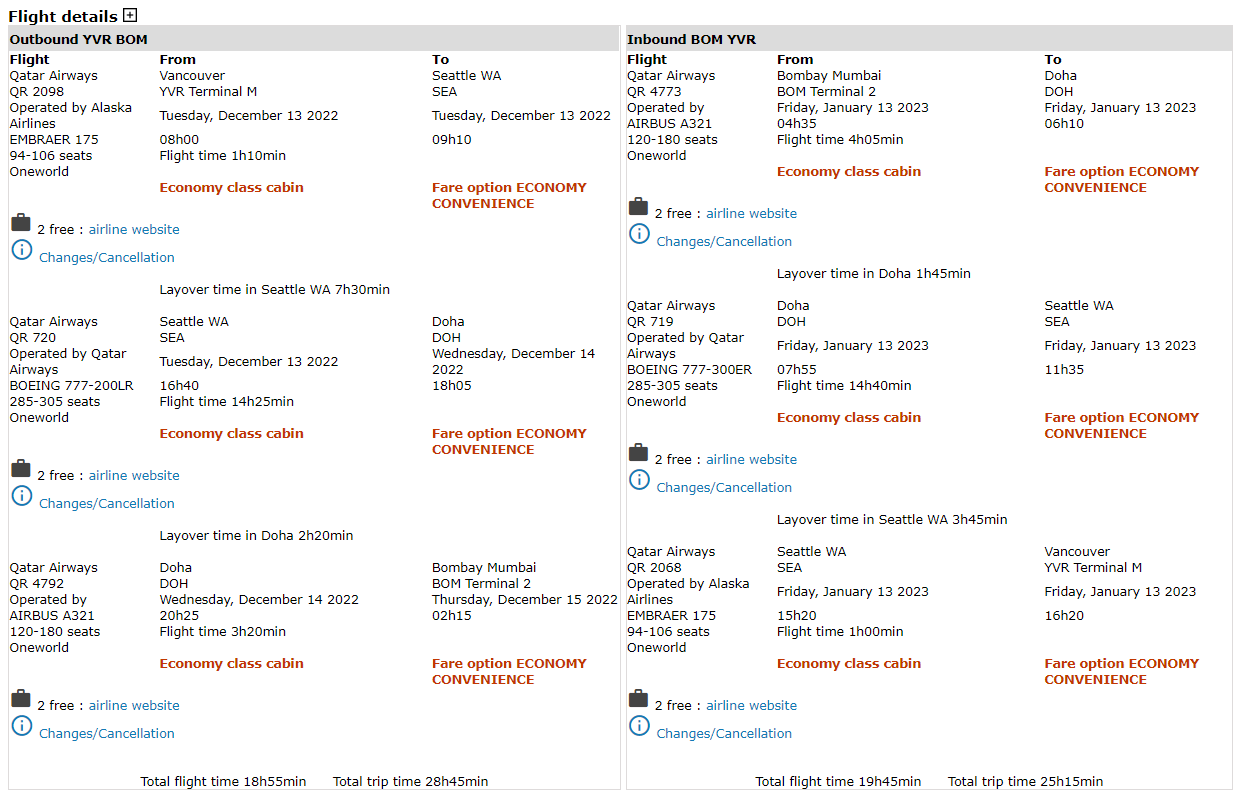Screen dimensions: 1245x797
Task: Open airline website link for flight QR 2068
Action: coord(751,706)
